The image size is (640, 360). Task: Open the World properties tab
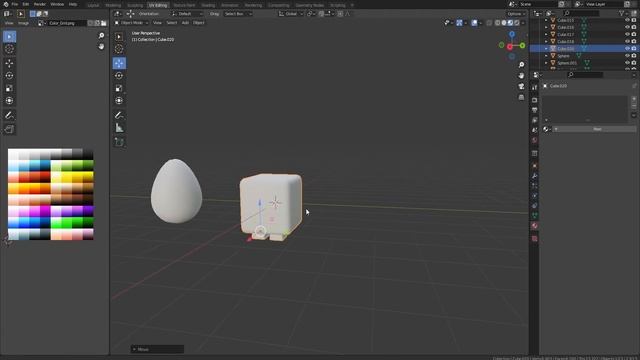pos(534,140)
